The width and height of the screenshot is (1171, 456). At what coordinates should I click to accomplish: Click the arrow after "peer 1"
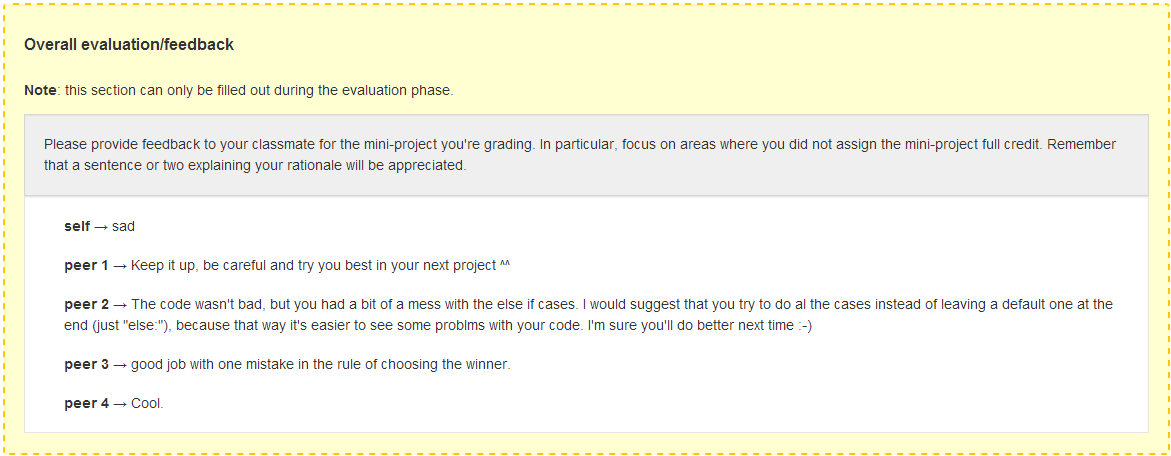(120, 266)
